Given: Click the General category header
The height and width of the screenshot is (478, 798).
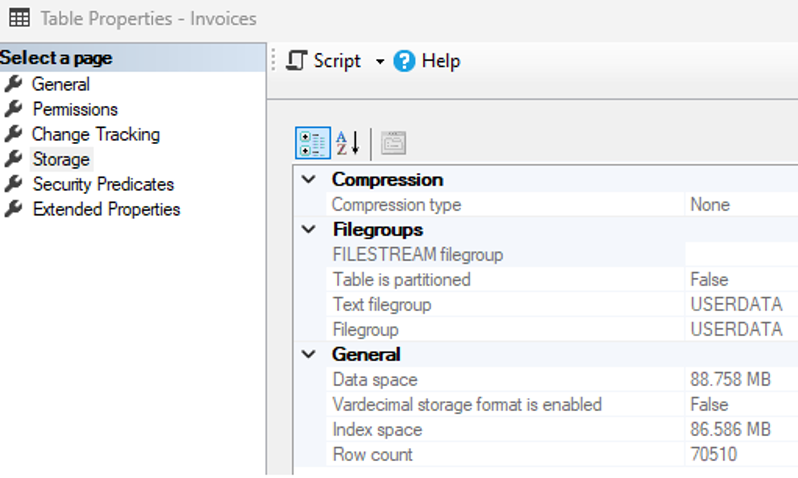Looking at the screenshot, I should click(366, 354).
